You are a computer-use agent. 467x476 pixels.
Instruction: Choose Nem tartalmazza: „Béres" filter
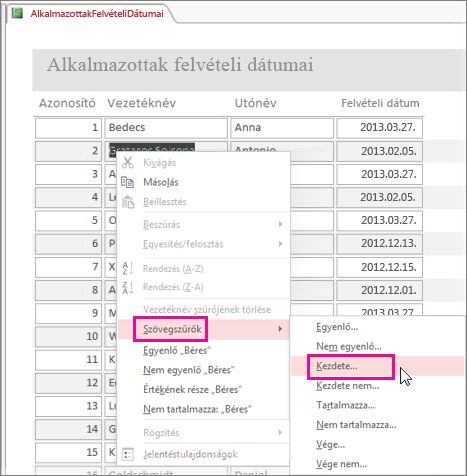(204, 409)
